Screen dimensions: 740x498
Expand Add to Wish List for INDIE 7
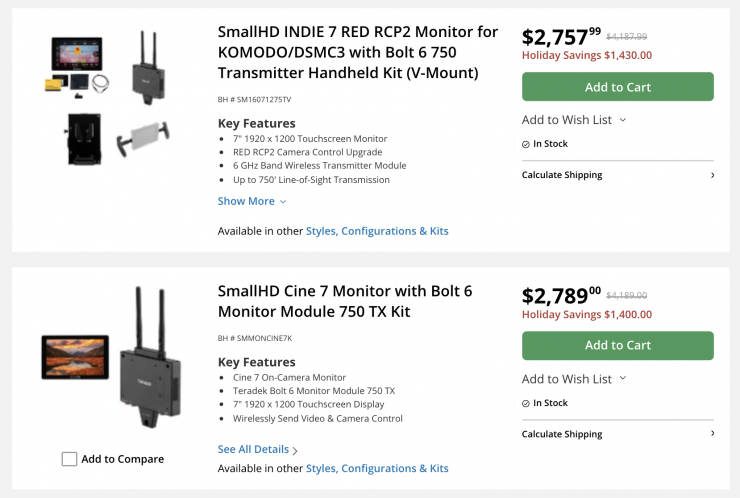tap(574, 120)
